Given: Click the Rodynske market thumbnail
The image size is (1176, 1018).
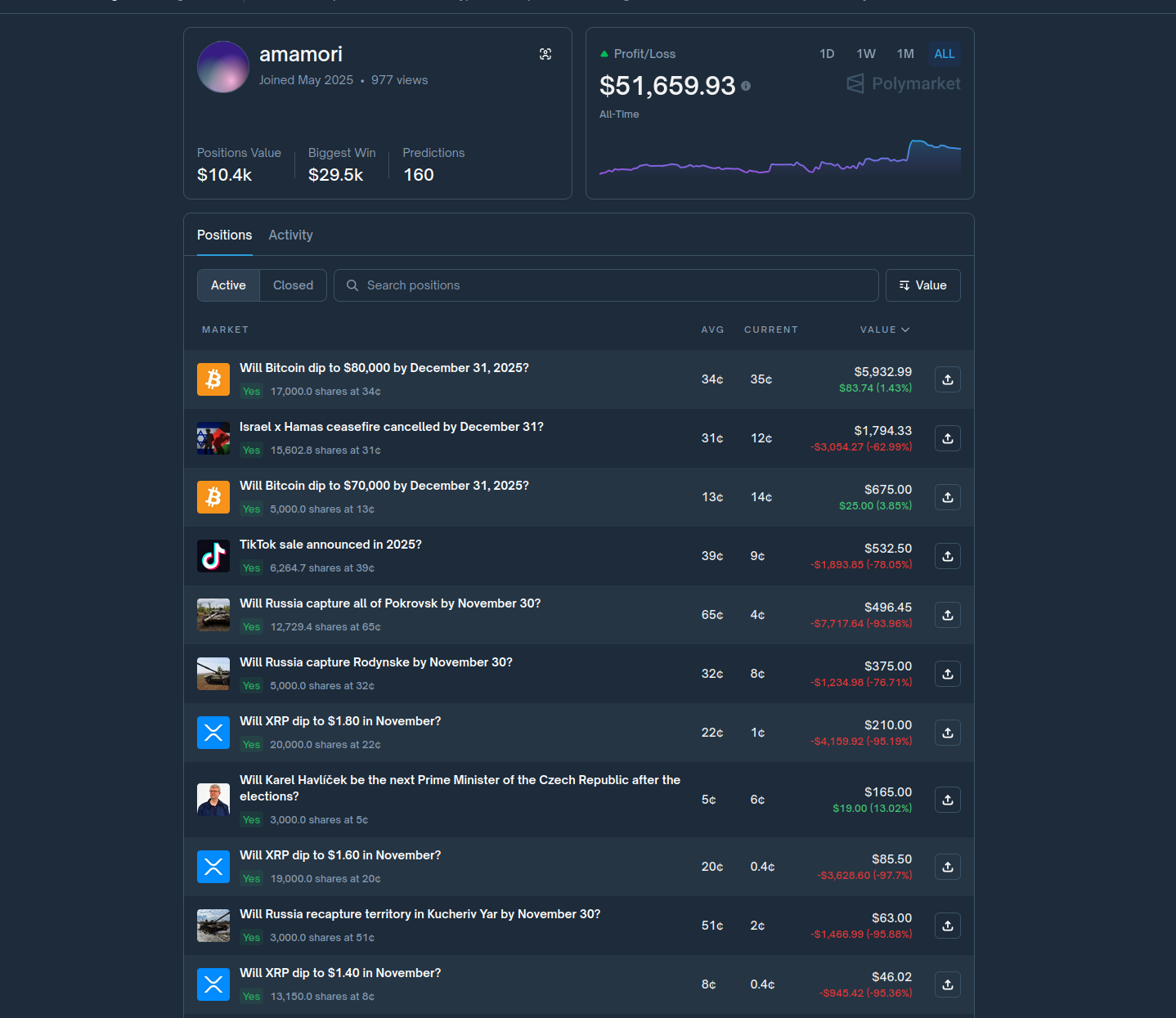Looking at the screenshot, I should (213, 674).
